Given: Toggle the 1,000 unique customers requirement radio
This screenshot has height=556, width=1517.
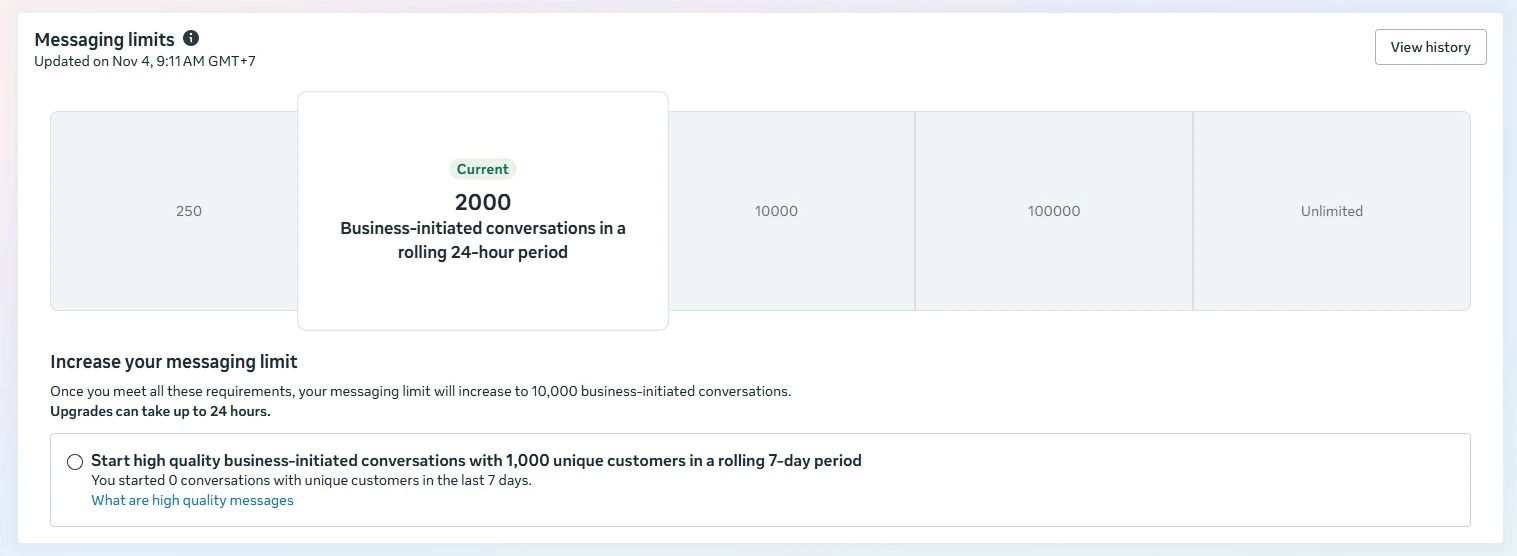Looking at the screenshot, I should [x=75, y=462].
